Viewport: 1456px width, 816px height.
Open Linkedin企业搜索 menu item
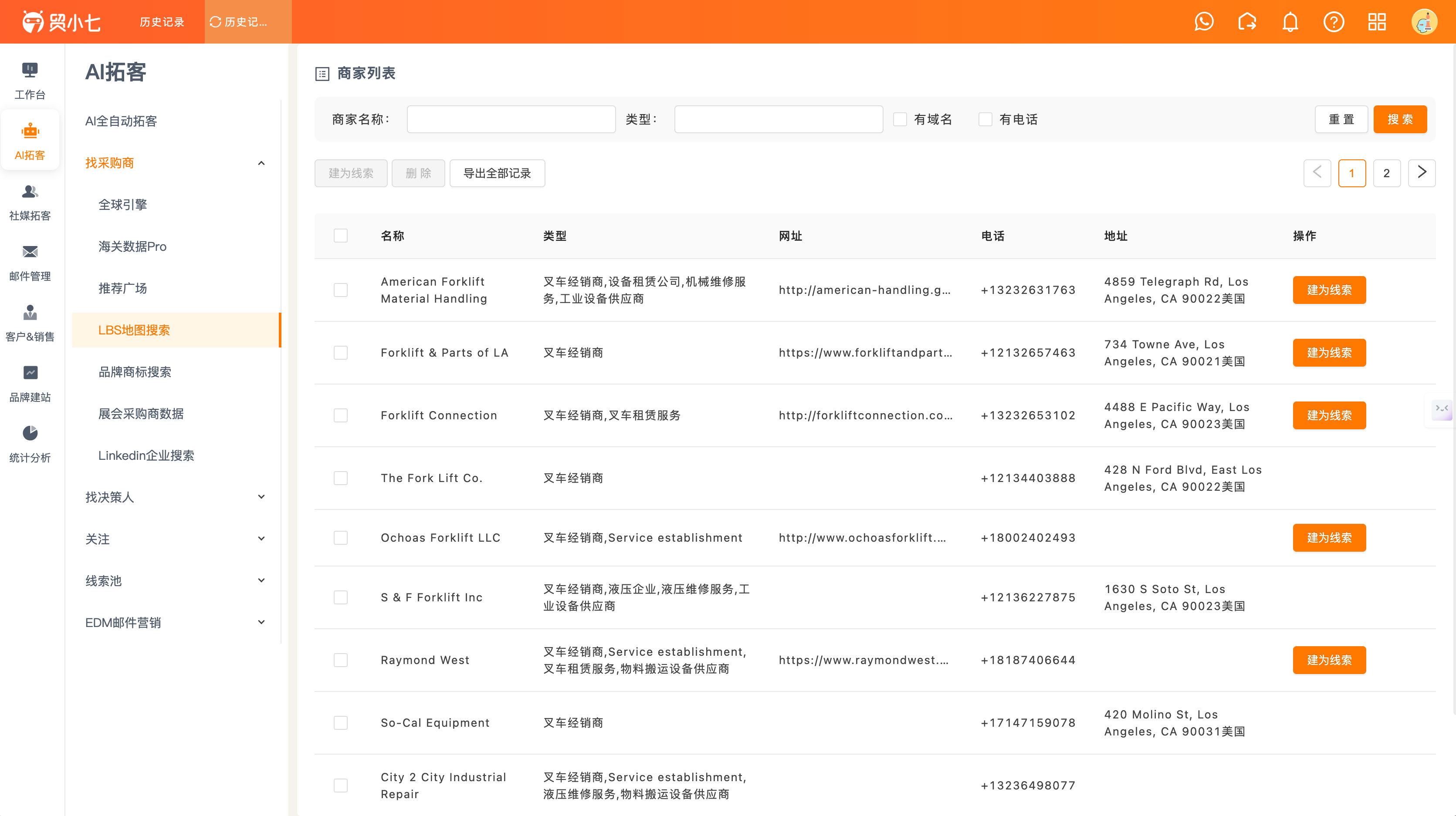pos(176,455)
